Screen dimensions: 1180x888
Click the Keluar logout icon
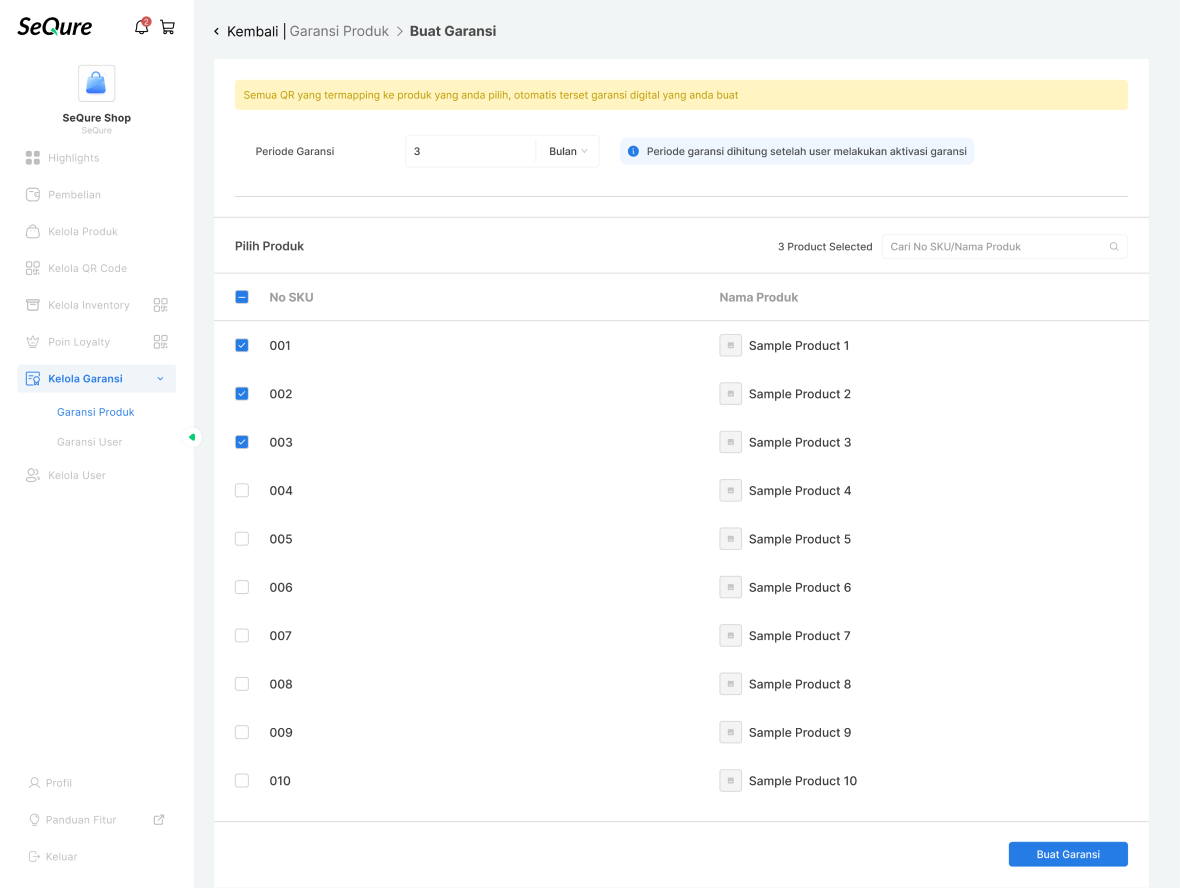[34, 856]
